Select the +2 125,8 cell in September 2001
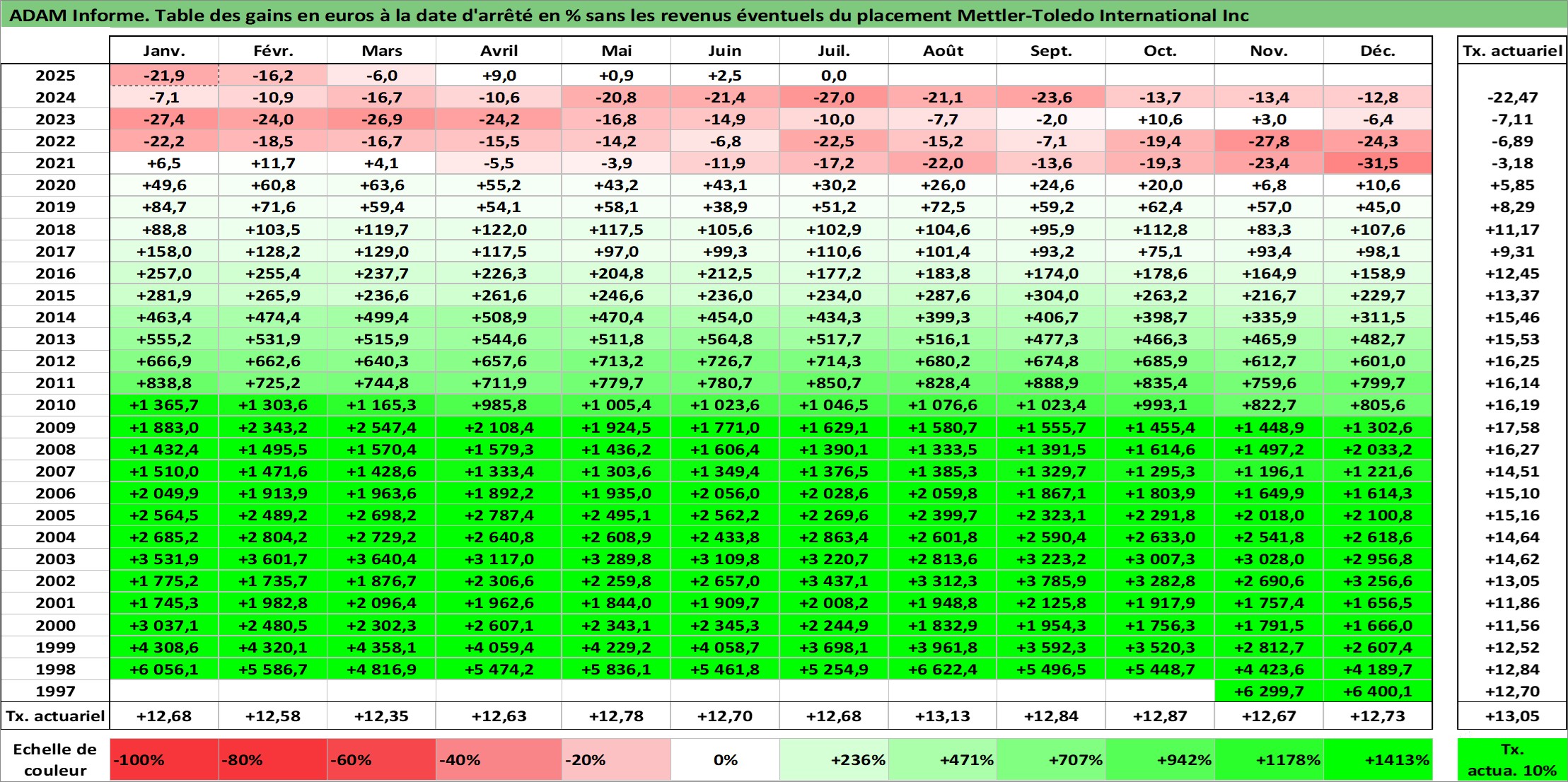 [x=1051, y=603]
